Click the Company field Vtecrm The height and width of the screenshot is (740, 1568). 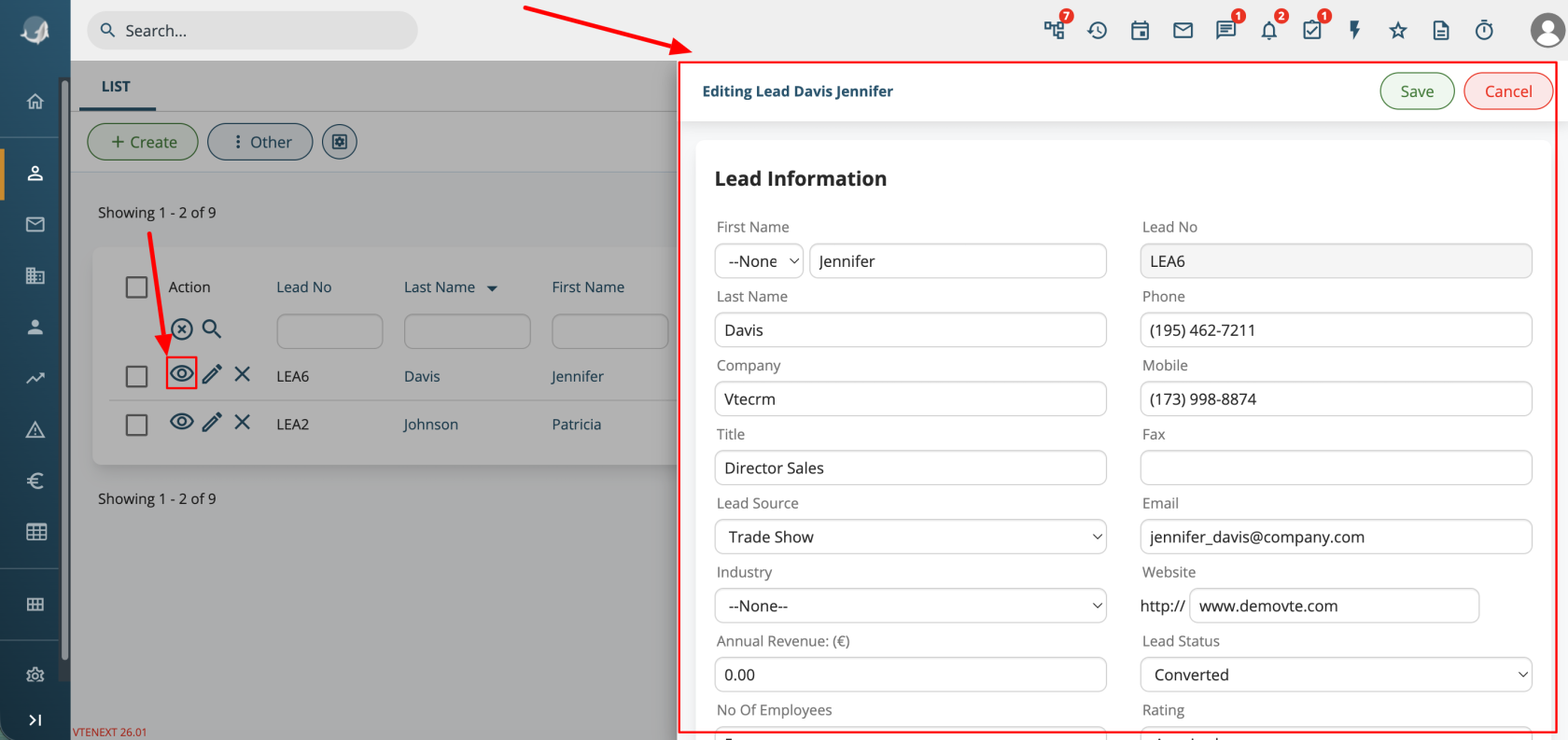tap(911, 399)
